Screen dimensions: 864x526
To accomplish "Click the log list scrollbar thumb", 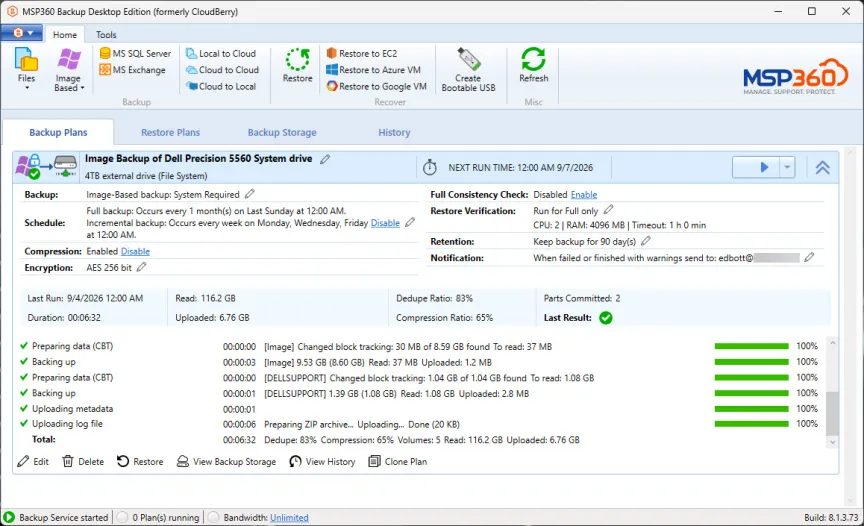I will pos(832,413).
